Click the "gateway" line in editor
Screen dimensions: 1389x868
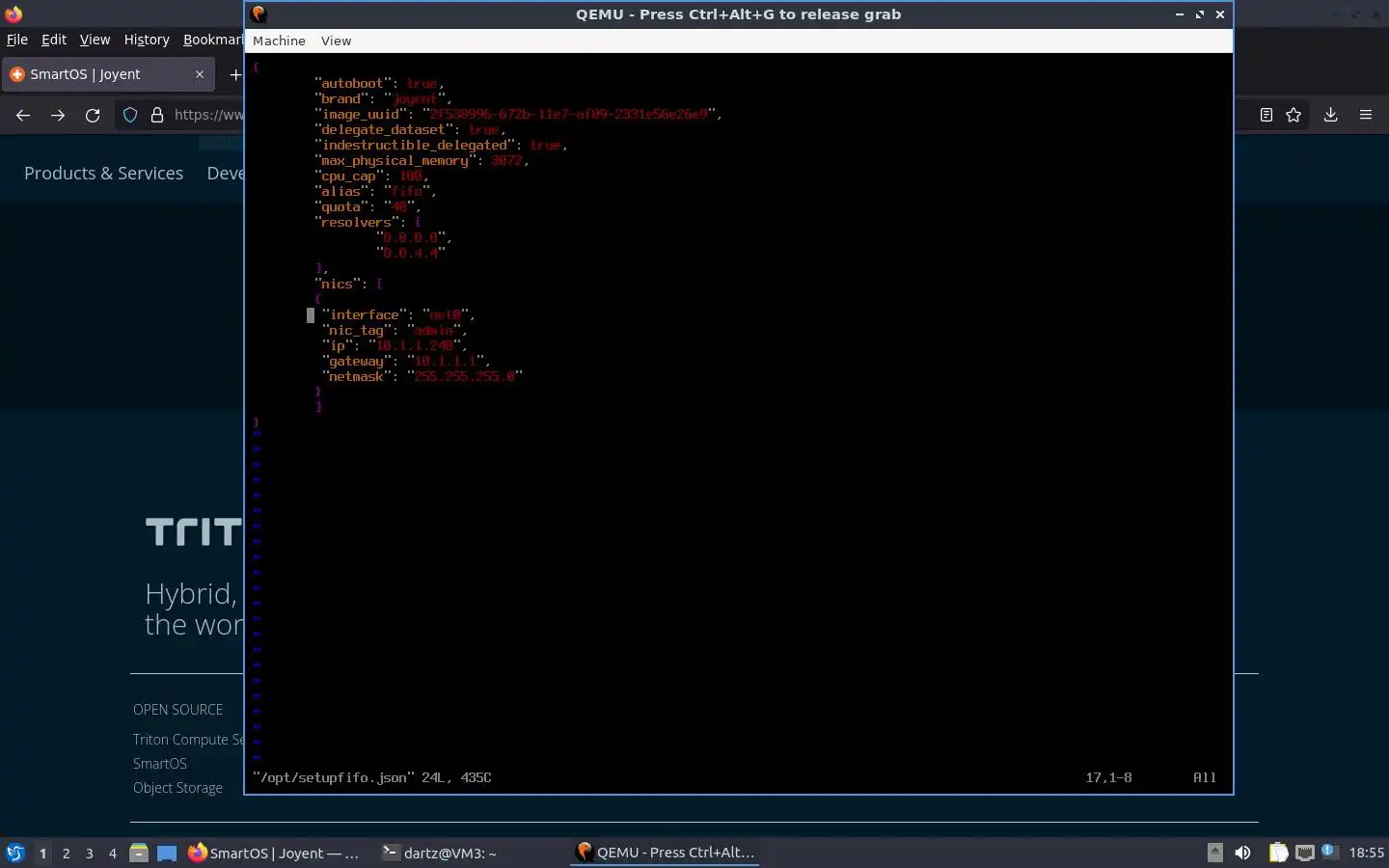point(406,361)
